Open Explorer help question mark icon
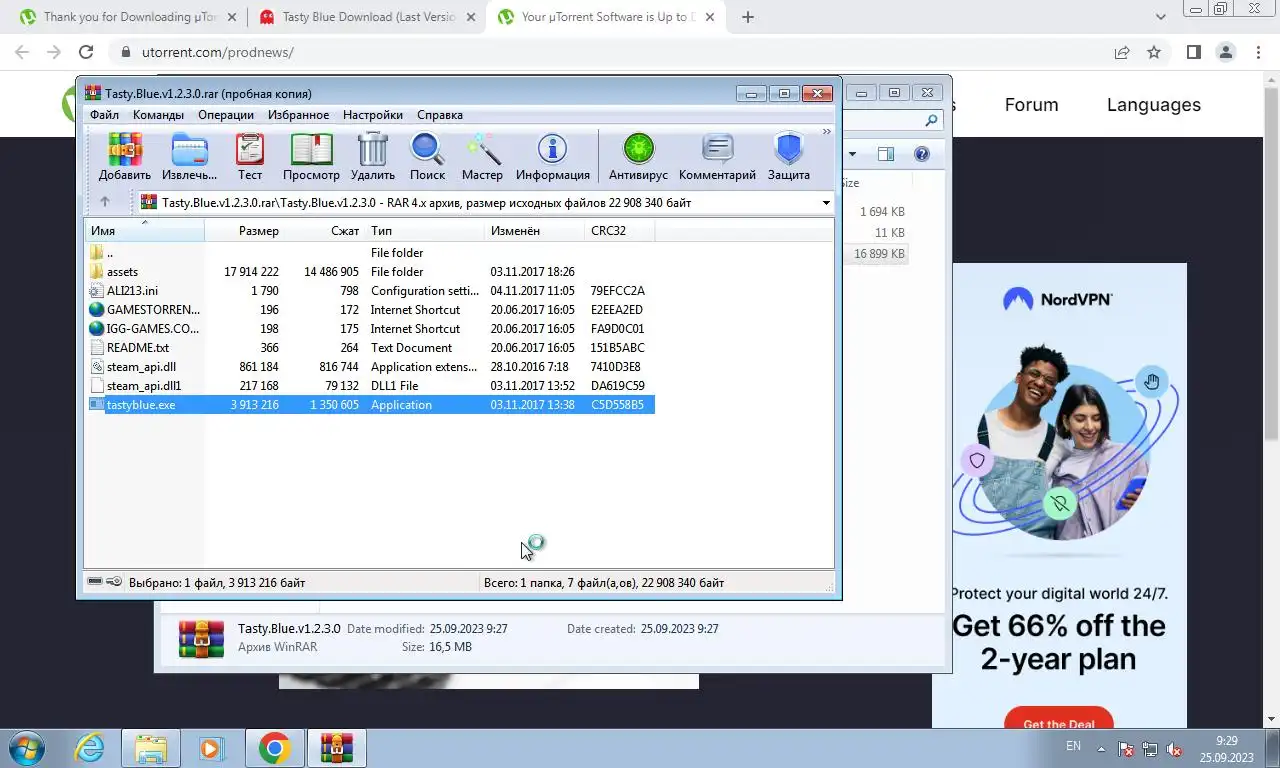1280x768 pixels. point(922,154)
